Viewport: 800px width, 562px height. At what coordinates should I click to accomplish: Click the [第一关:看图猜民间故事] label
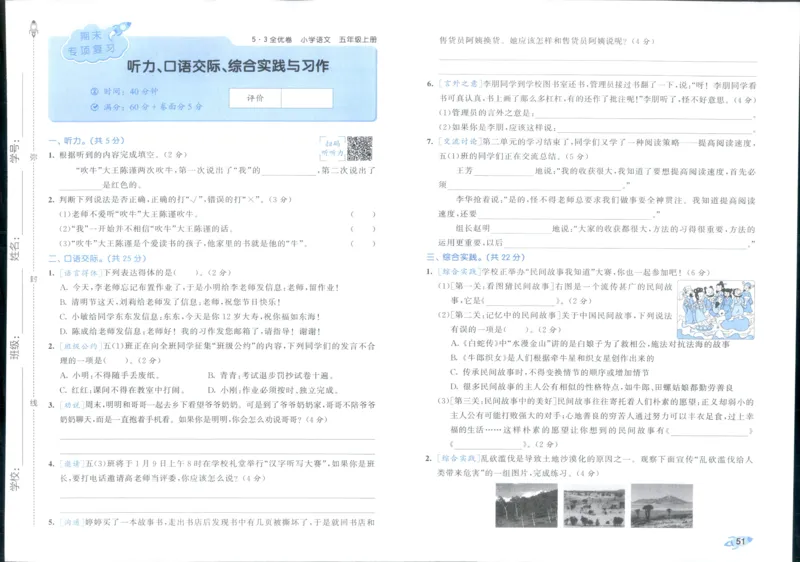click(x=503, y=287)
